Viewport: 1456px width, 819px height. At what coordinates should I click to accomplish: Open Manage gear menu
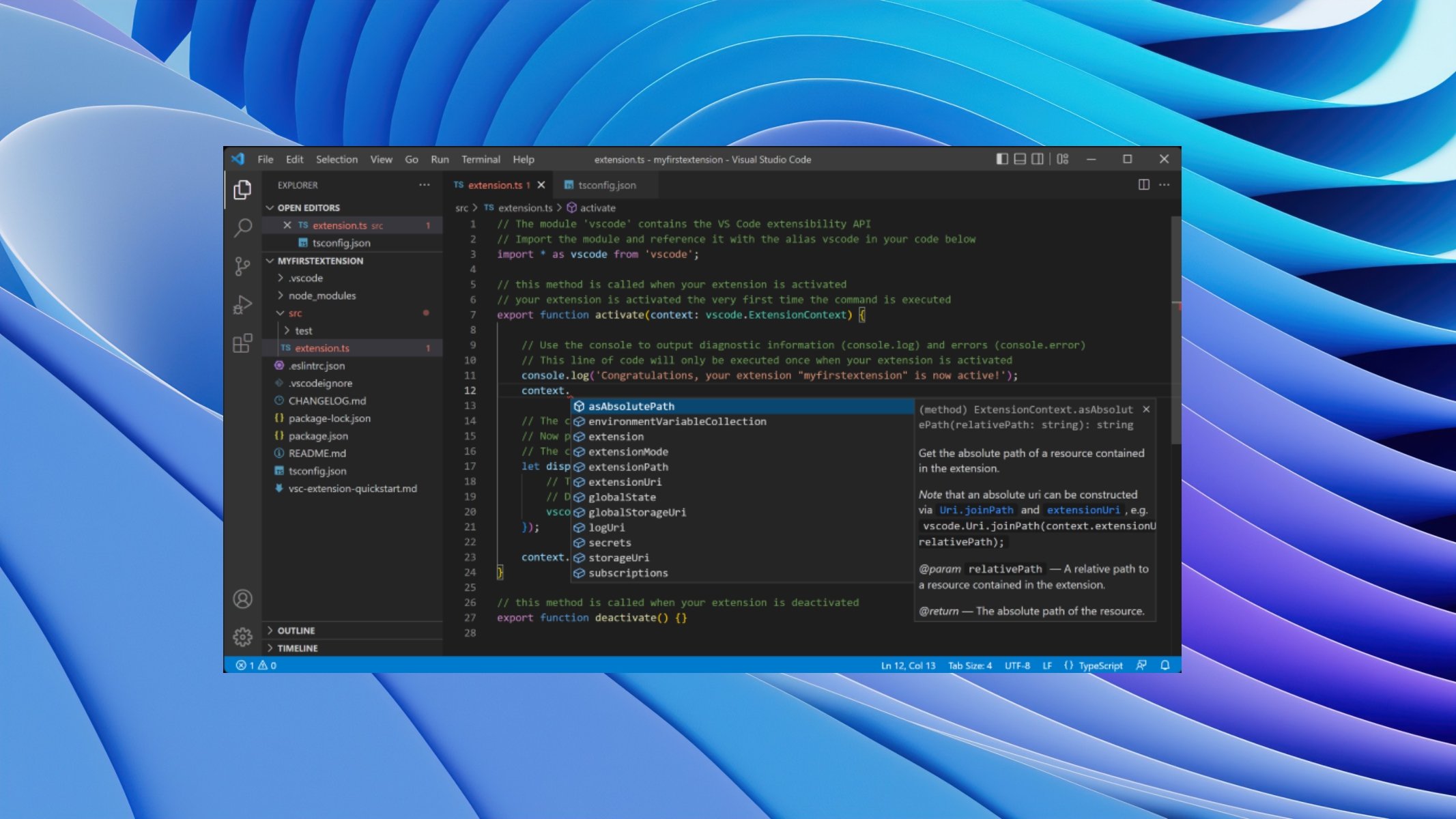[x=242, y=637]
